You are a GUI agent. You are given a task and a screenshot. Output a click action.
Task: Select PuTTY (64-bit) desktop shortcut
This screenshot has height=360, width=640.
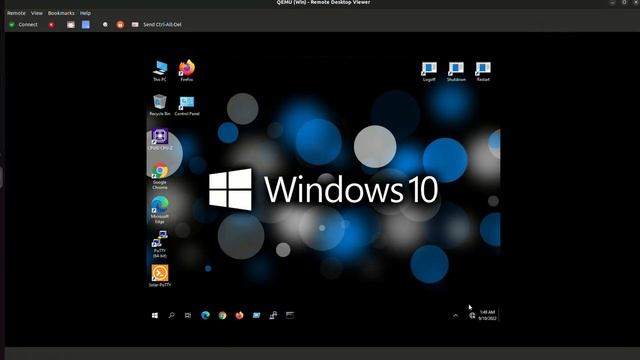coord(160,244)
